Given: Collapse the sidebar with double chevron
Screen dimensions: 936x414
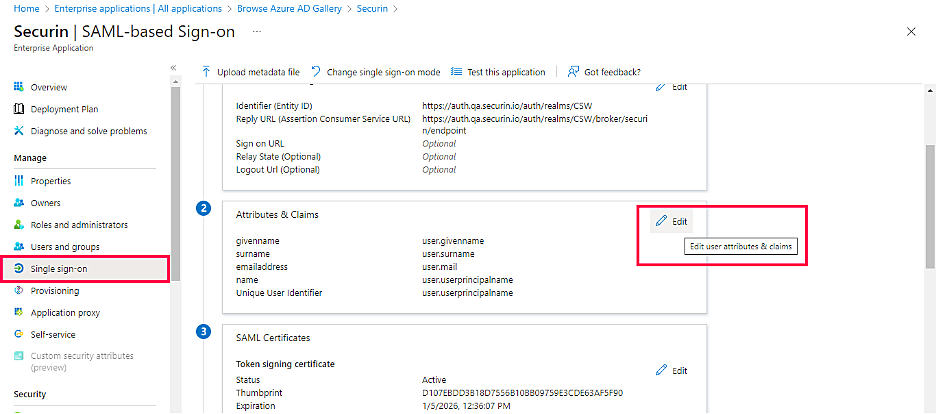Looking at the screenshot, I should (174, 67).
